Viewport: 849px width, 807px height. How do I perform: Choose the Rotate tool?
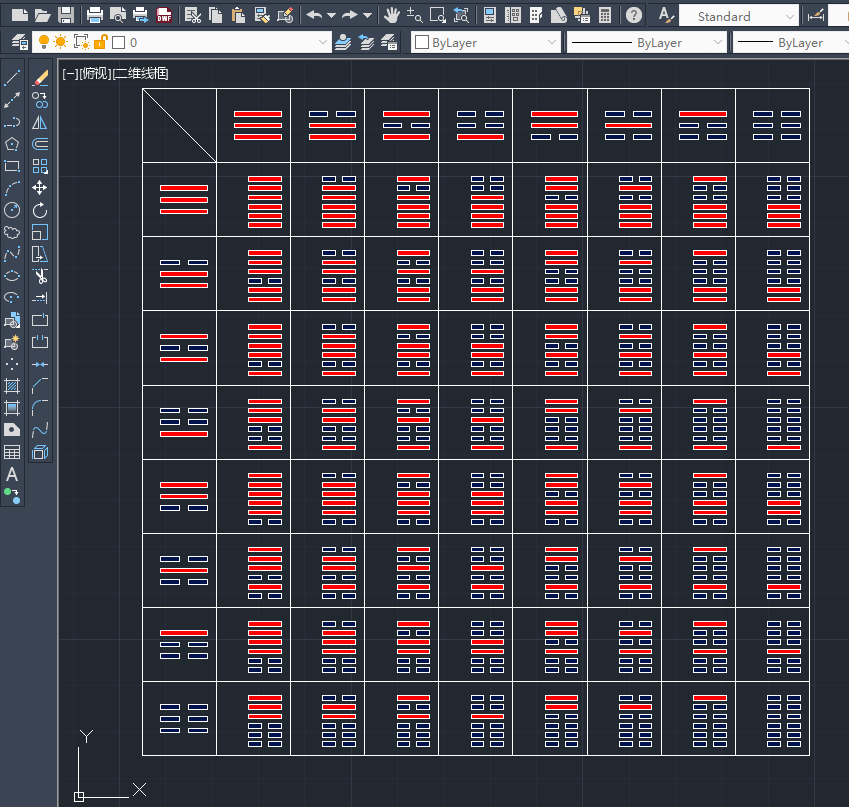40,210
